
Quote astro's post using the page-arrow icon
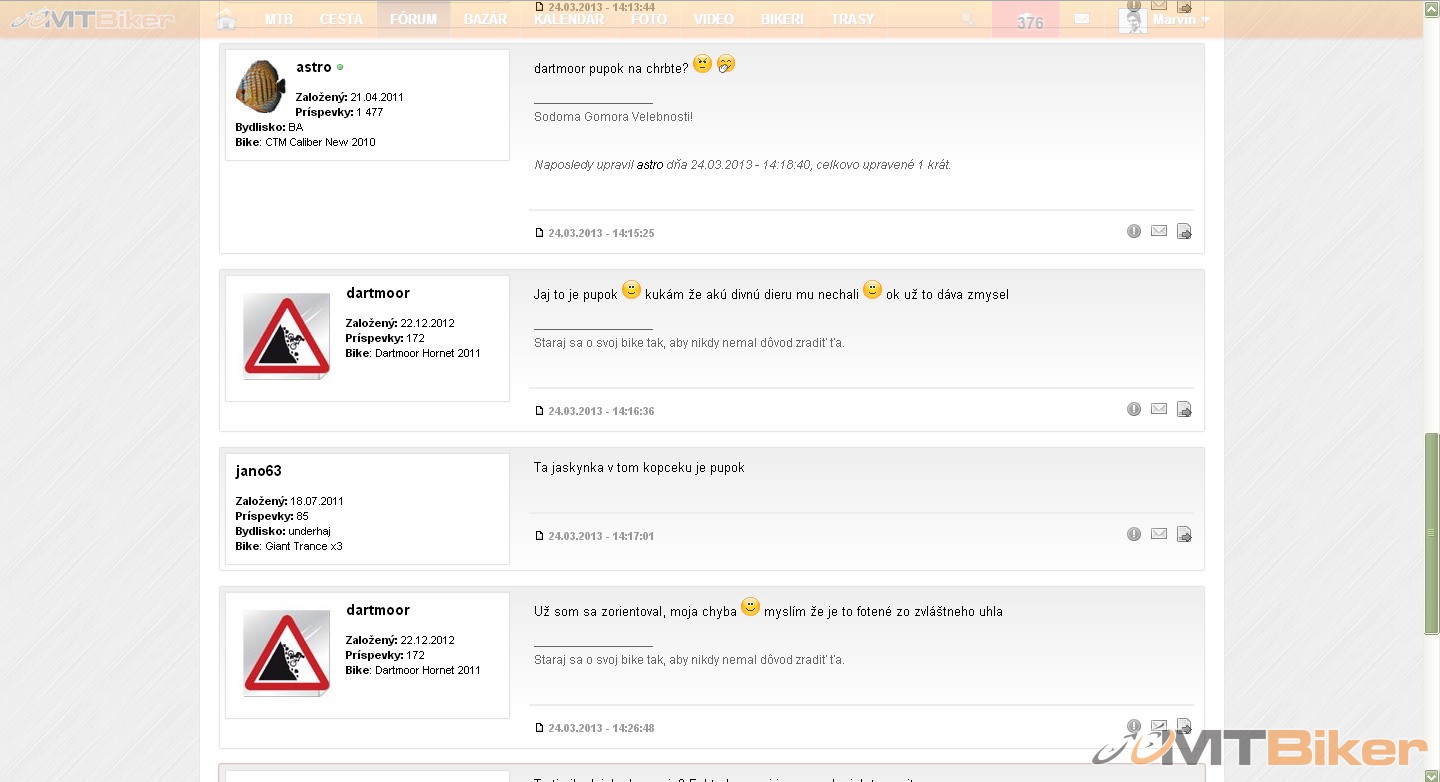click(x=1184, y=232)
